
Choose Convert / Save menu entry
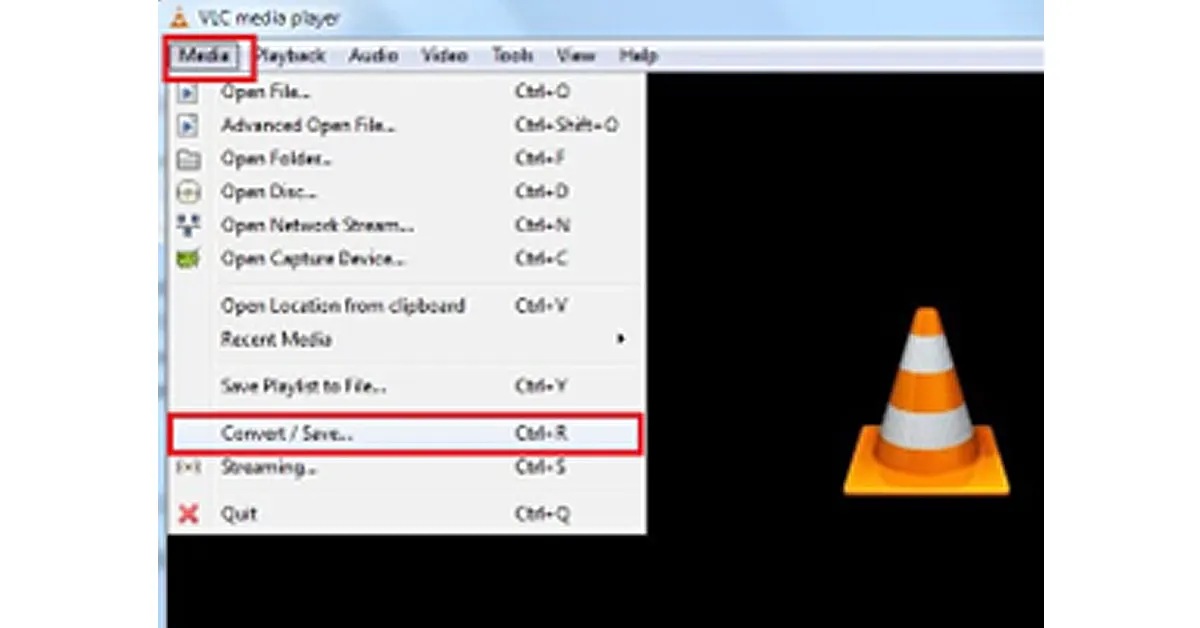tap(404, 435)
